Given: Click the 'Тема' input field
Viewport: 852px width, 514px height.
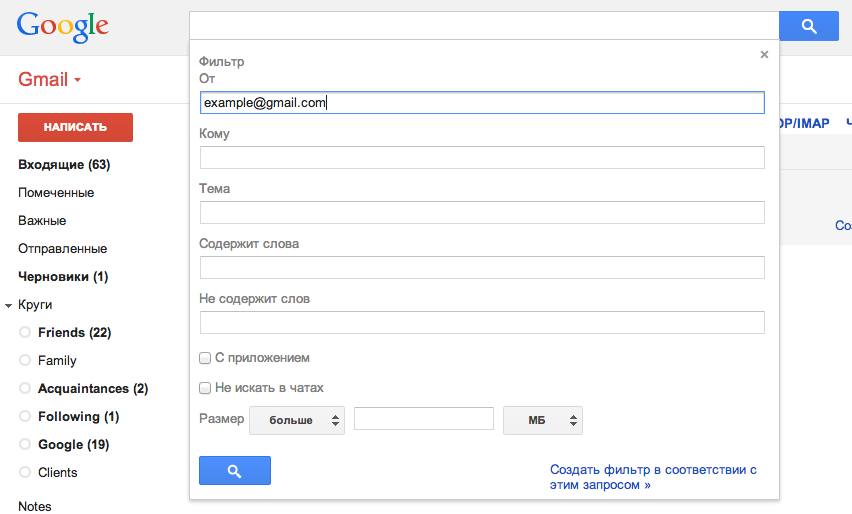Looking at the screenshot, I should pos(482,213).
